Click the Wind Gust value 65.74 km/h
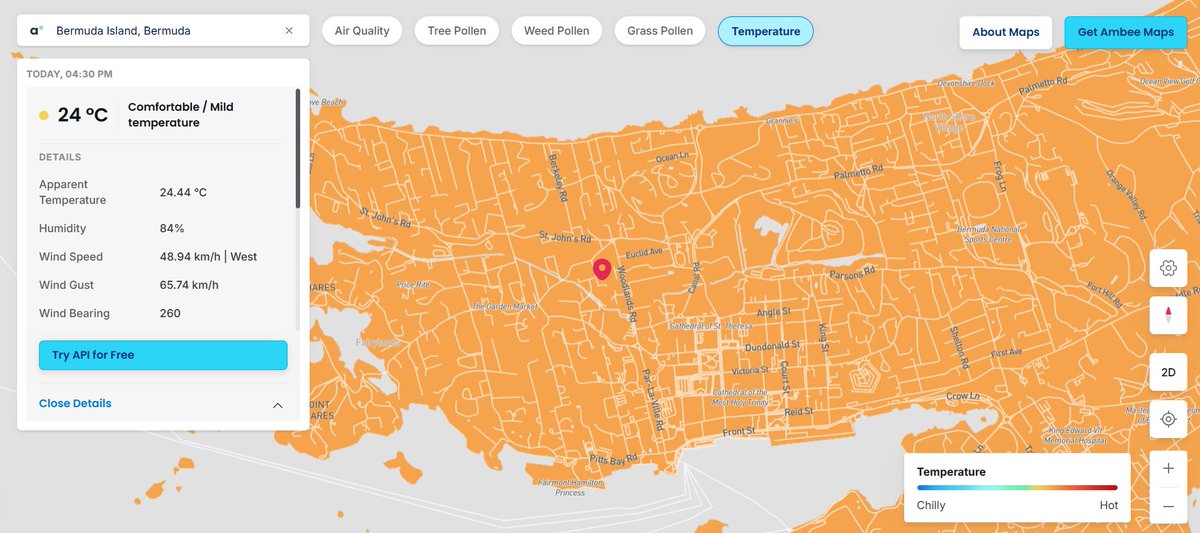 pos(189,285)
